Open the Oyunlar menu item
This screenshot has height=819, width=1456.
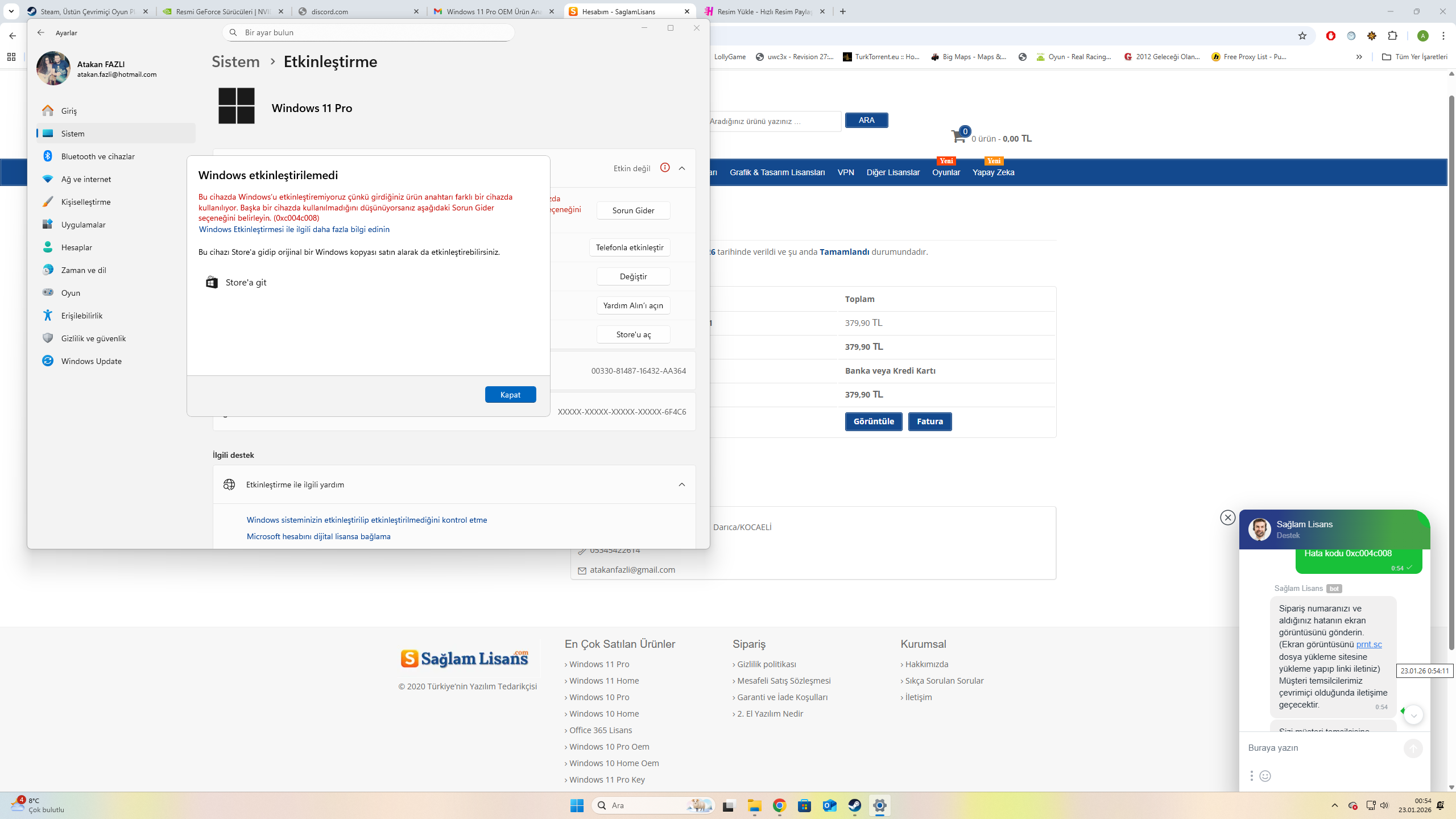click(x=946, y=172)
